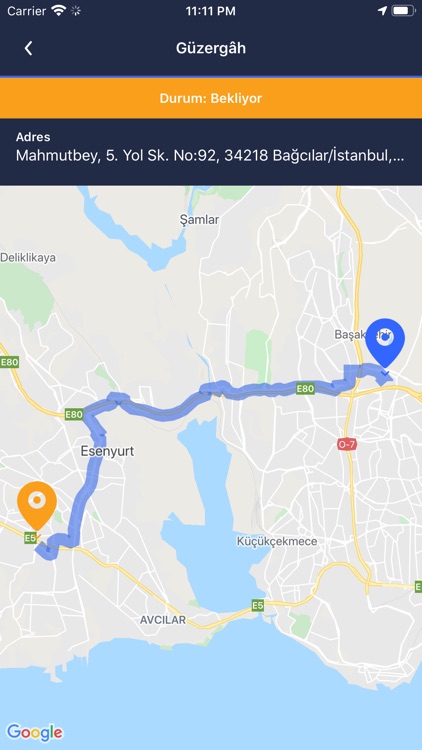Tap the AVCILAR label on map
422x750 pixels.
163,620
